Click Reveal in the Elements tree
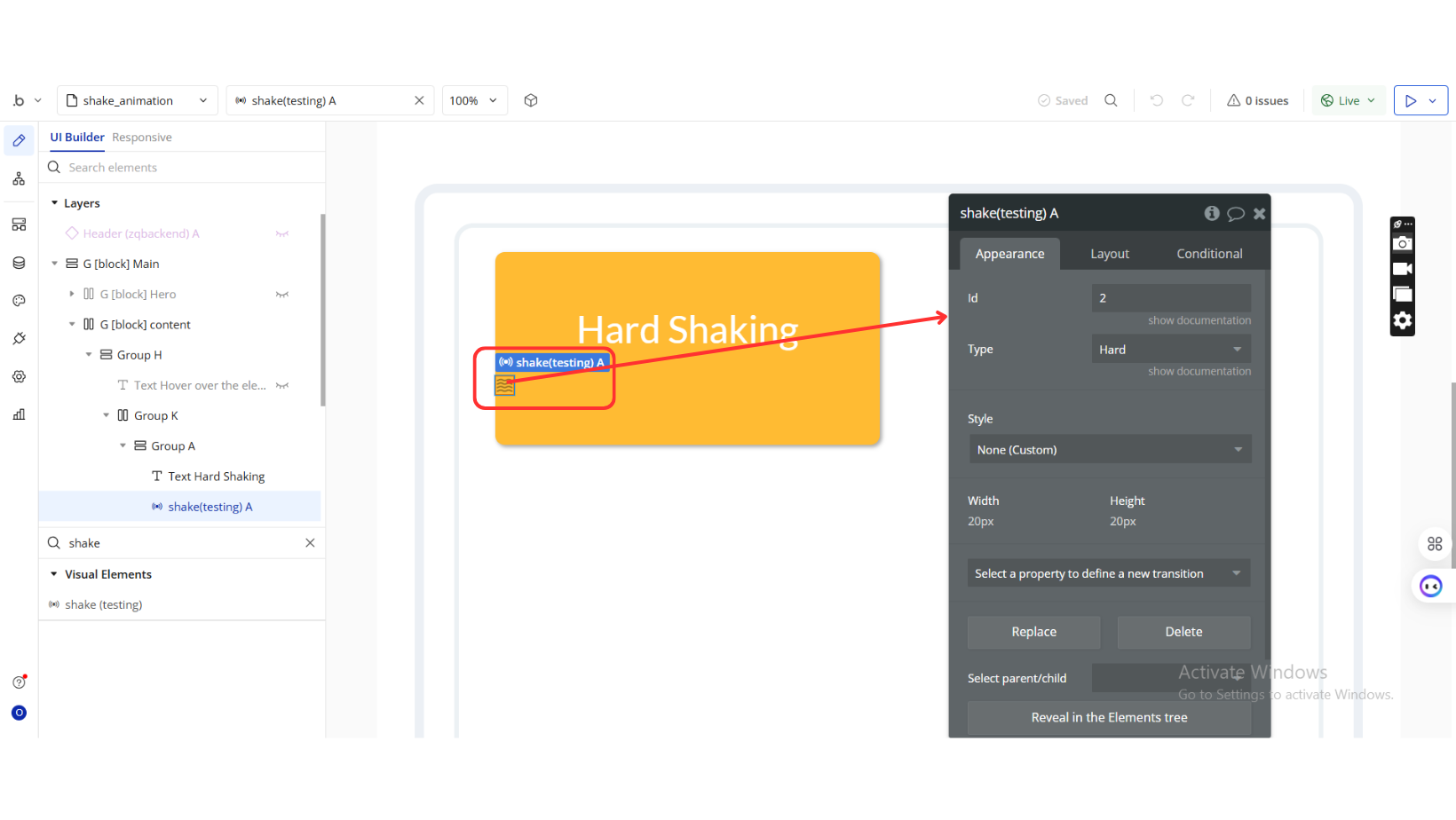Screen dimensions: 1456x820 tap(1109, 717)
